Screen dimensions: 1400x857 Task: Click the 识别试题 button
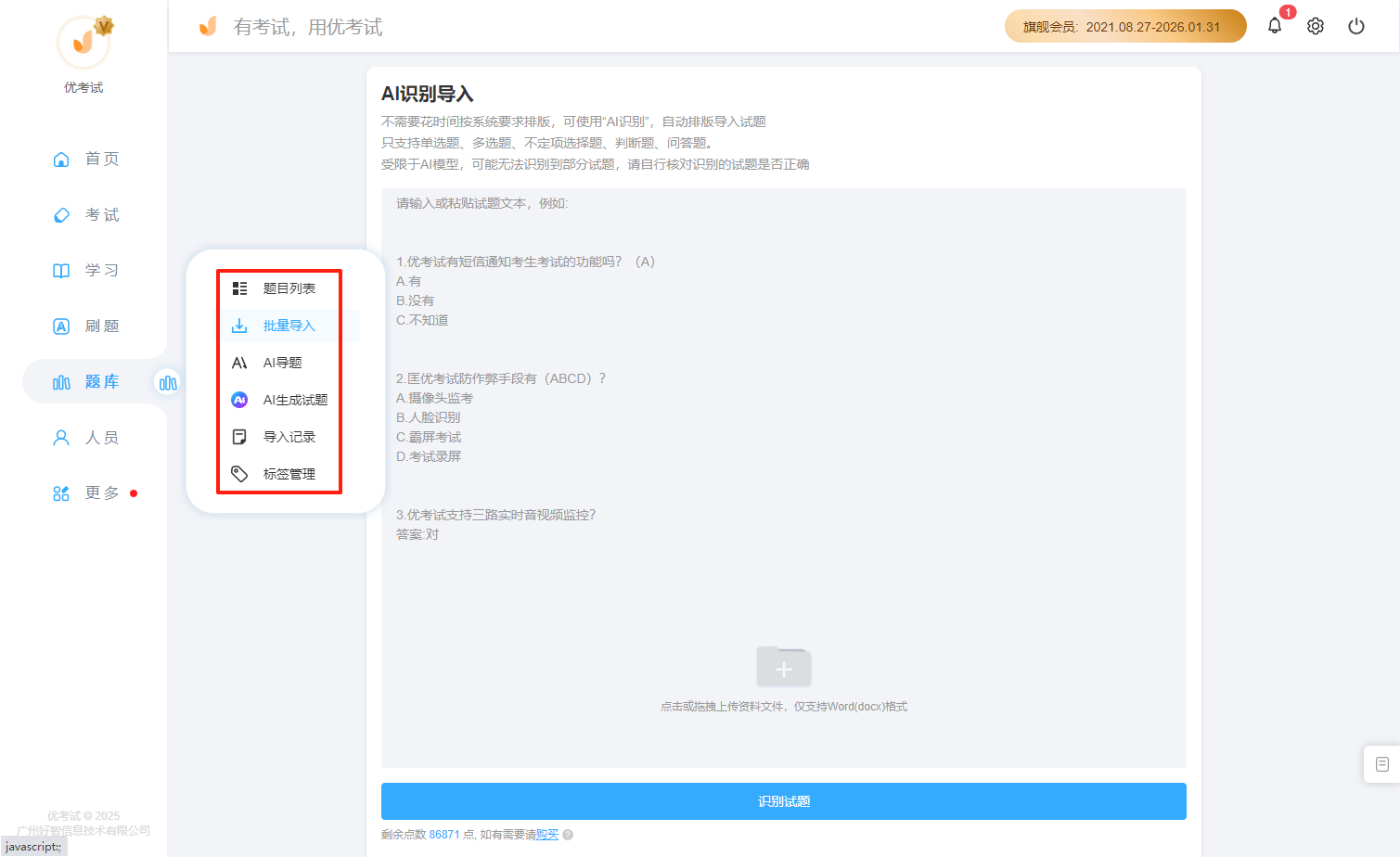[784, 801]
